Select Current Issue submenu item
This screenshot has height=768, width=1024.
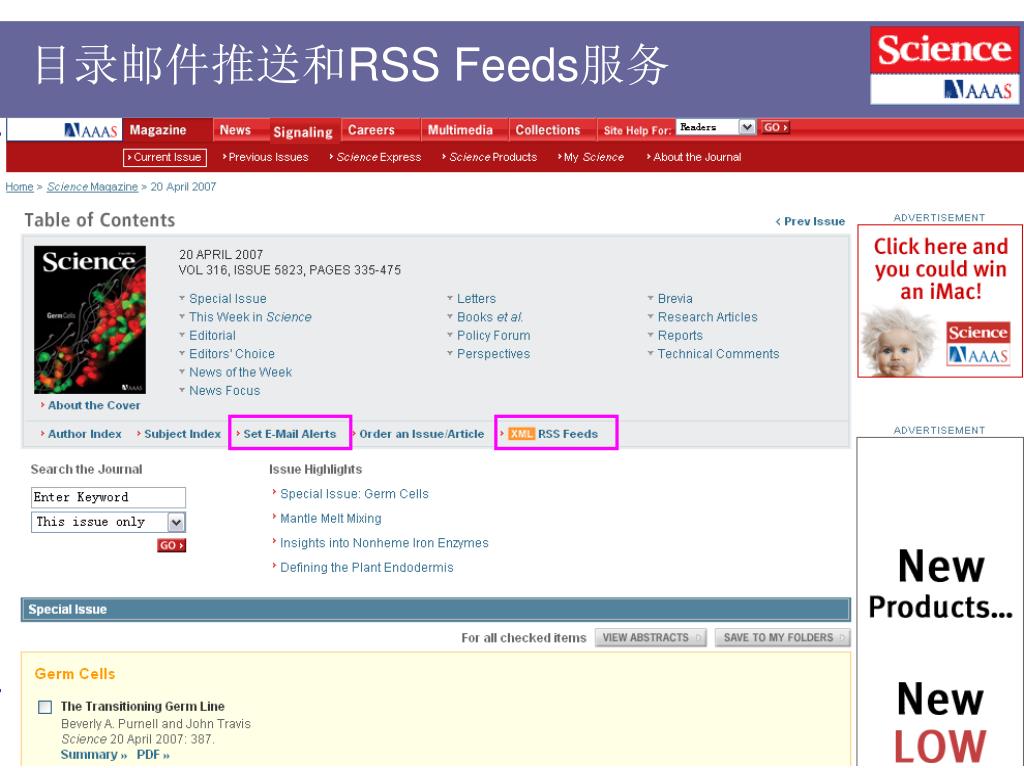click(165, 157)
